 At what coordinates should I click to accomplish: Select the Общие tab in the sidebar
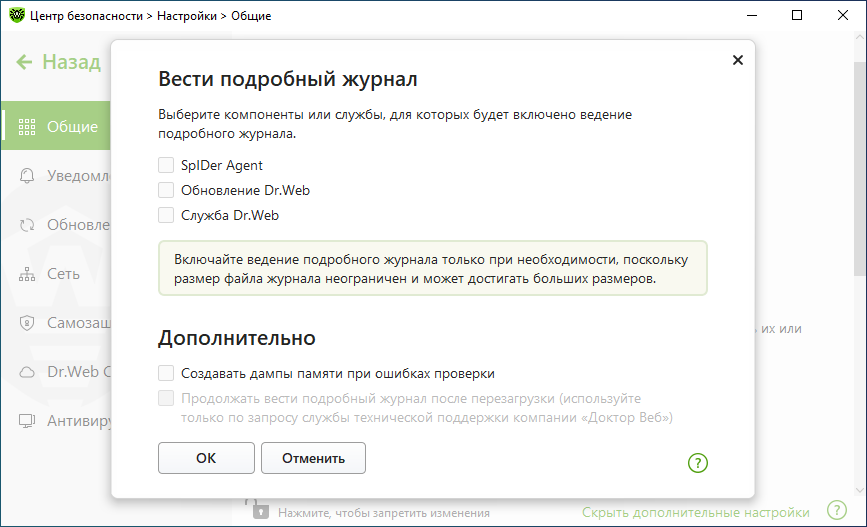click(56, 126)
